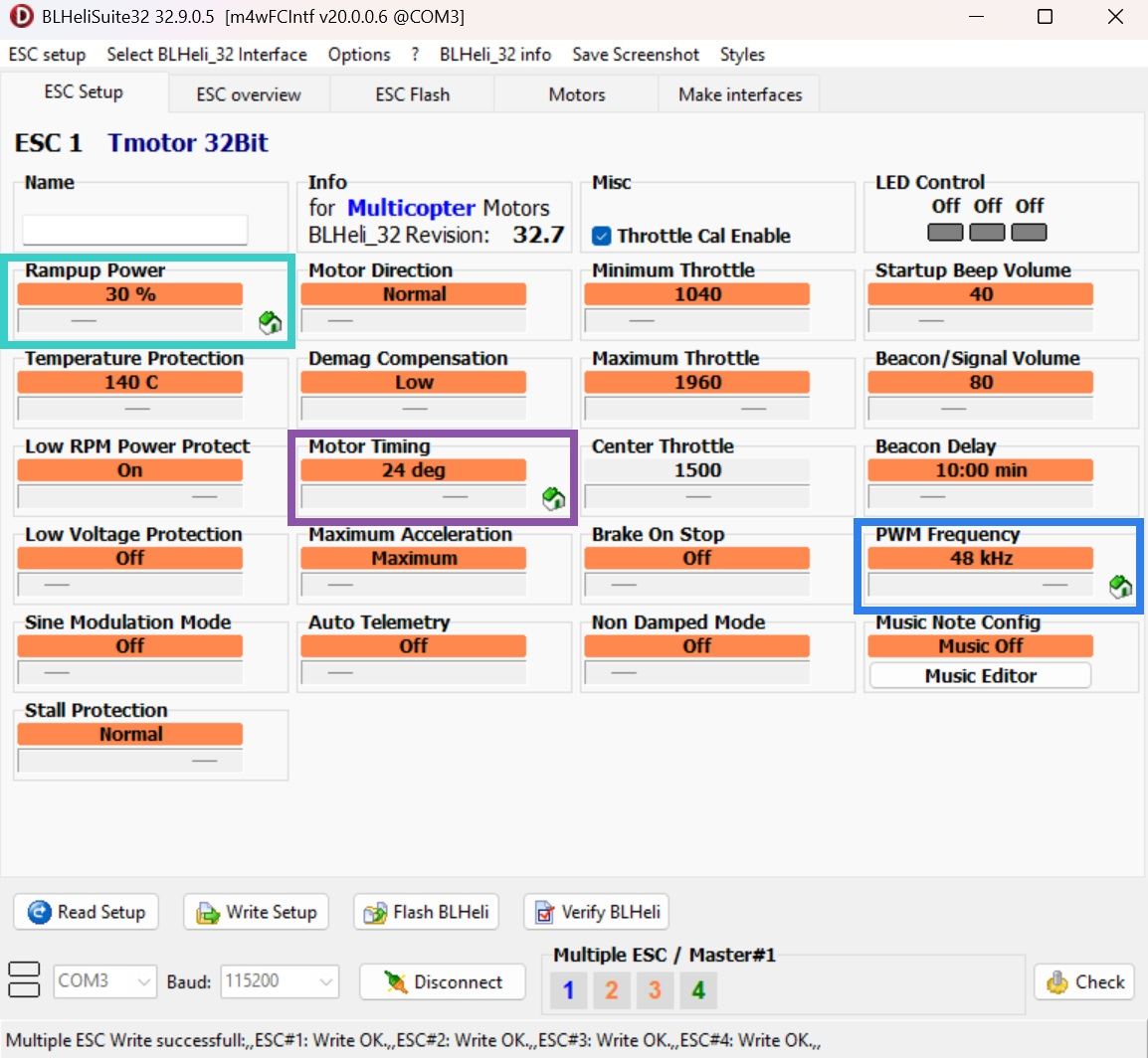Toggle ESC number 4 selector
This screenshot has width=1148, height=1058.
point(698,989)
